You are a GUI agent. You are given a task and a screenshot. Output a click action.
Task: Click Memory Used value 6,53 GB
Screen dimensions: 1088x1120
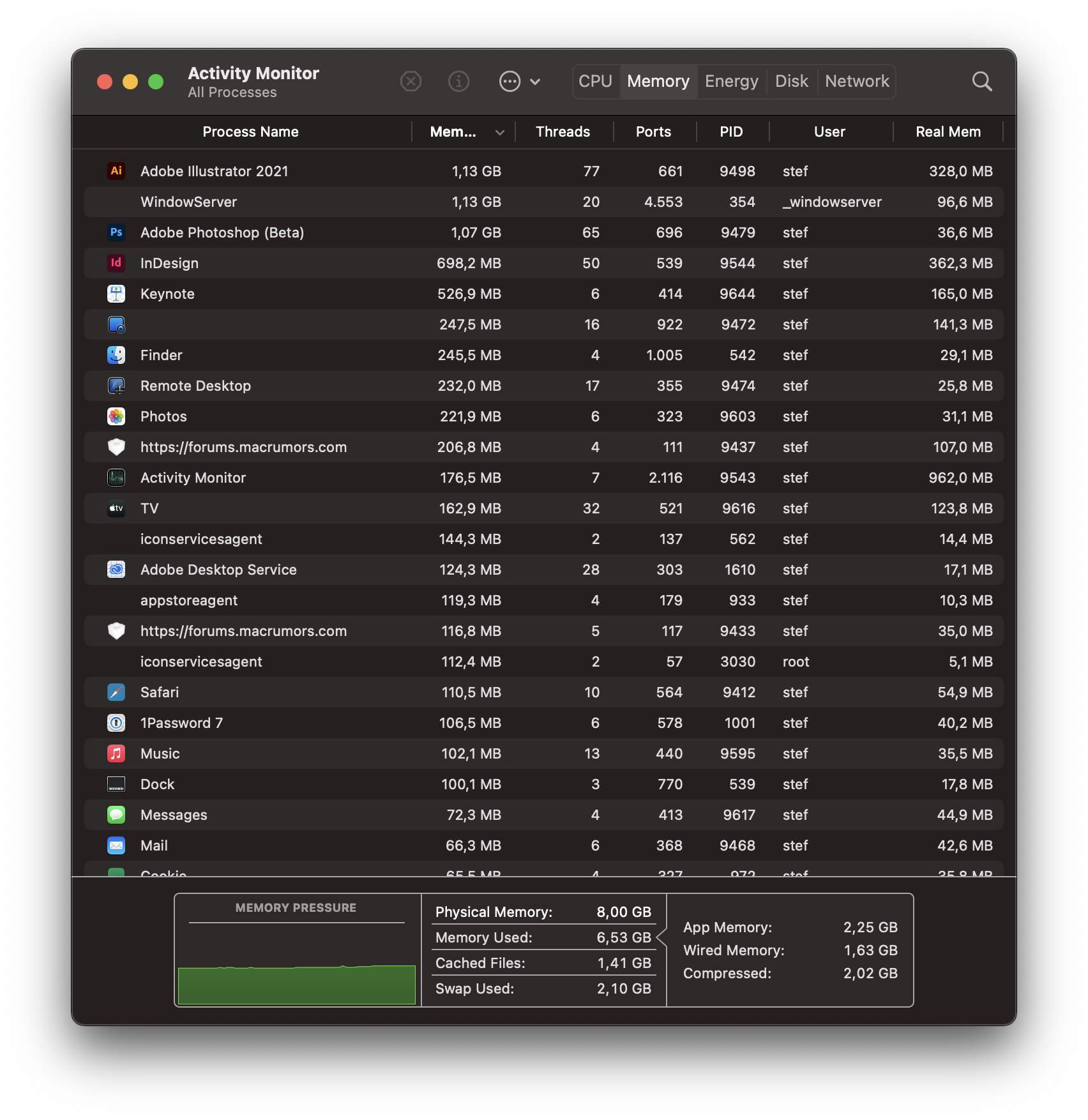click(624, 937)
